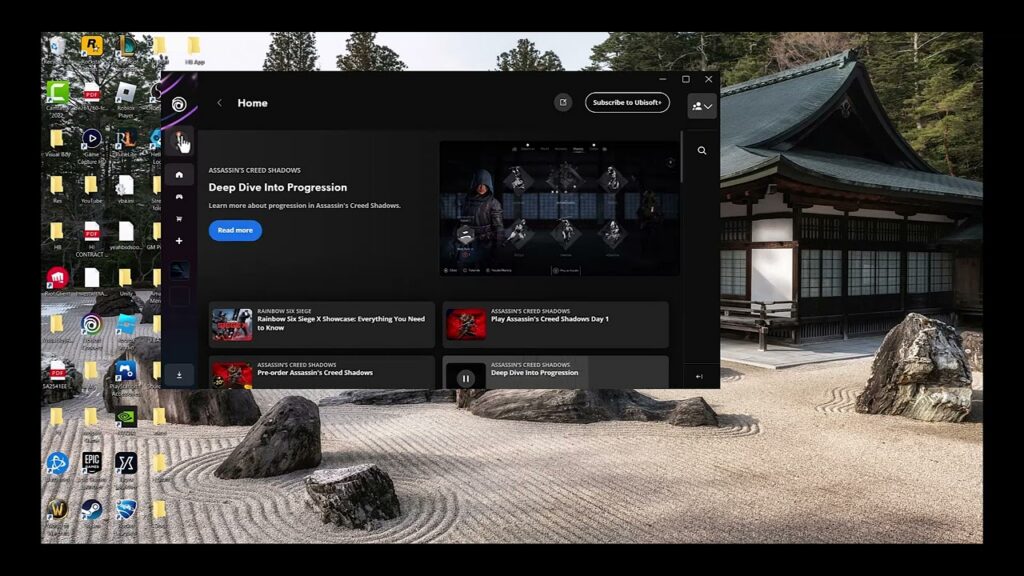1024x576 pixels.
Task: Pause the Deep Dive Into Progression slide
Action: click(x=466, y=378)
